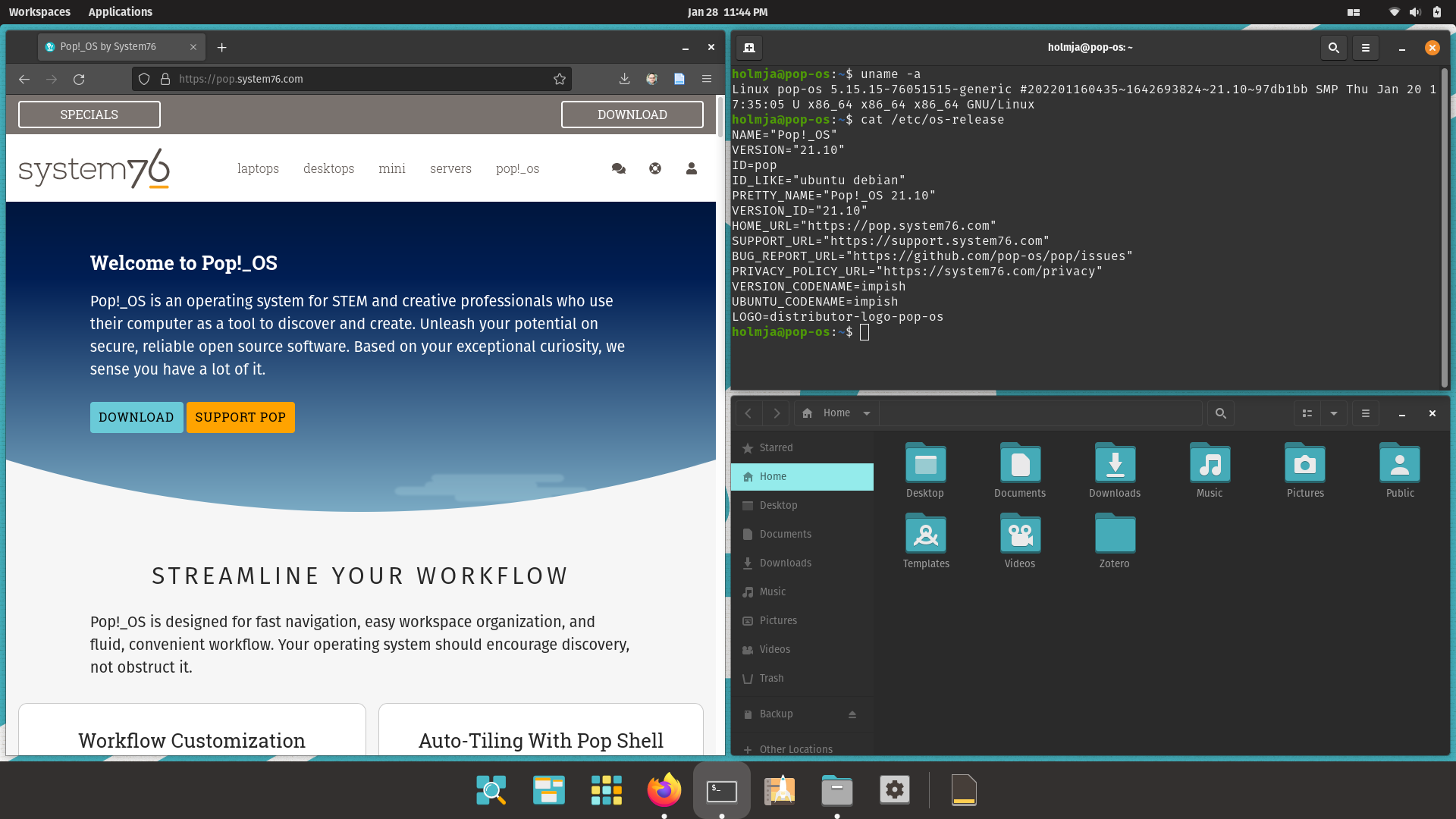Viewport: 1456px width, 819px height.
Task: Open Firefox hamburger application menu
Action: point(707,79)
